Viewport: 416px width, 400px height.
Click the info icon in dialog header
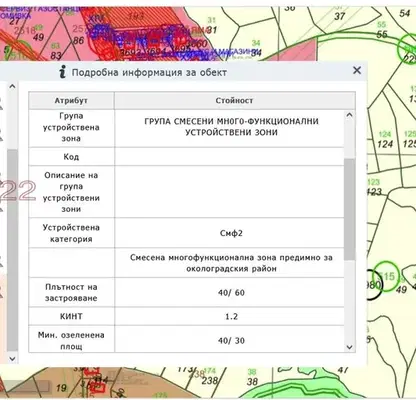click(x=62, y=72)
